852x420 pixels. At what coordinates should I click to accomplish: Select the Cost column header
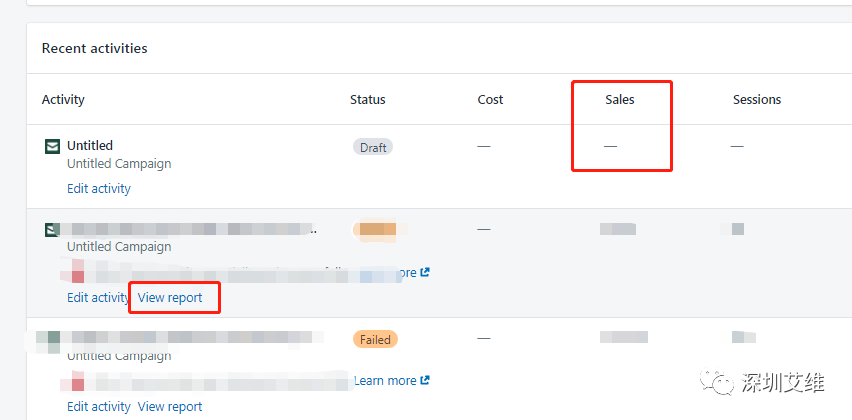(490, 99)
